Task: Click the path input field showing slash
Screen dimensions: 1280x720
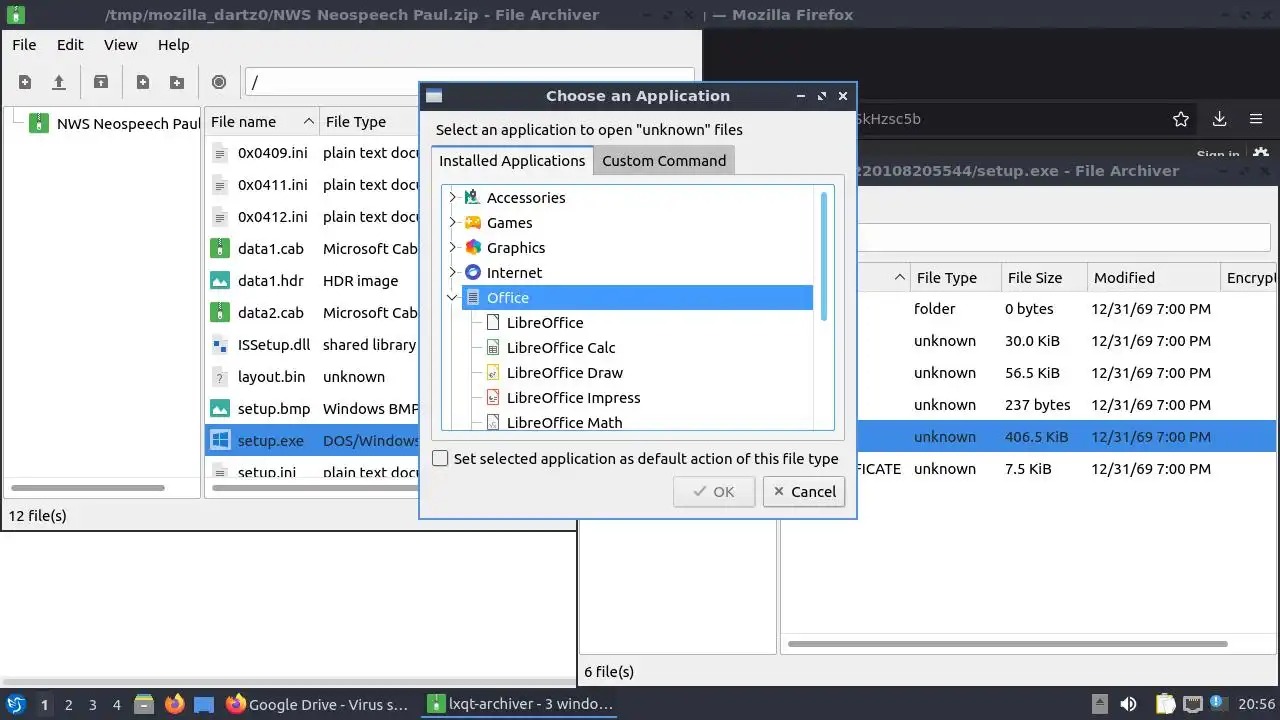Action: [469, 82]
